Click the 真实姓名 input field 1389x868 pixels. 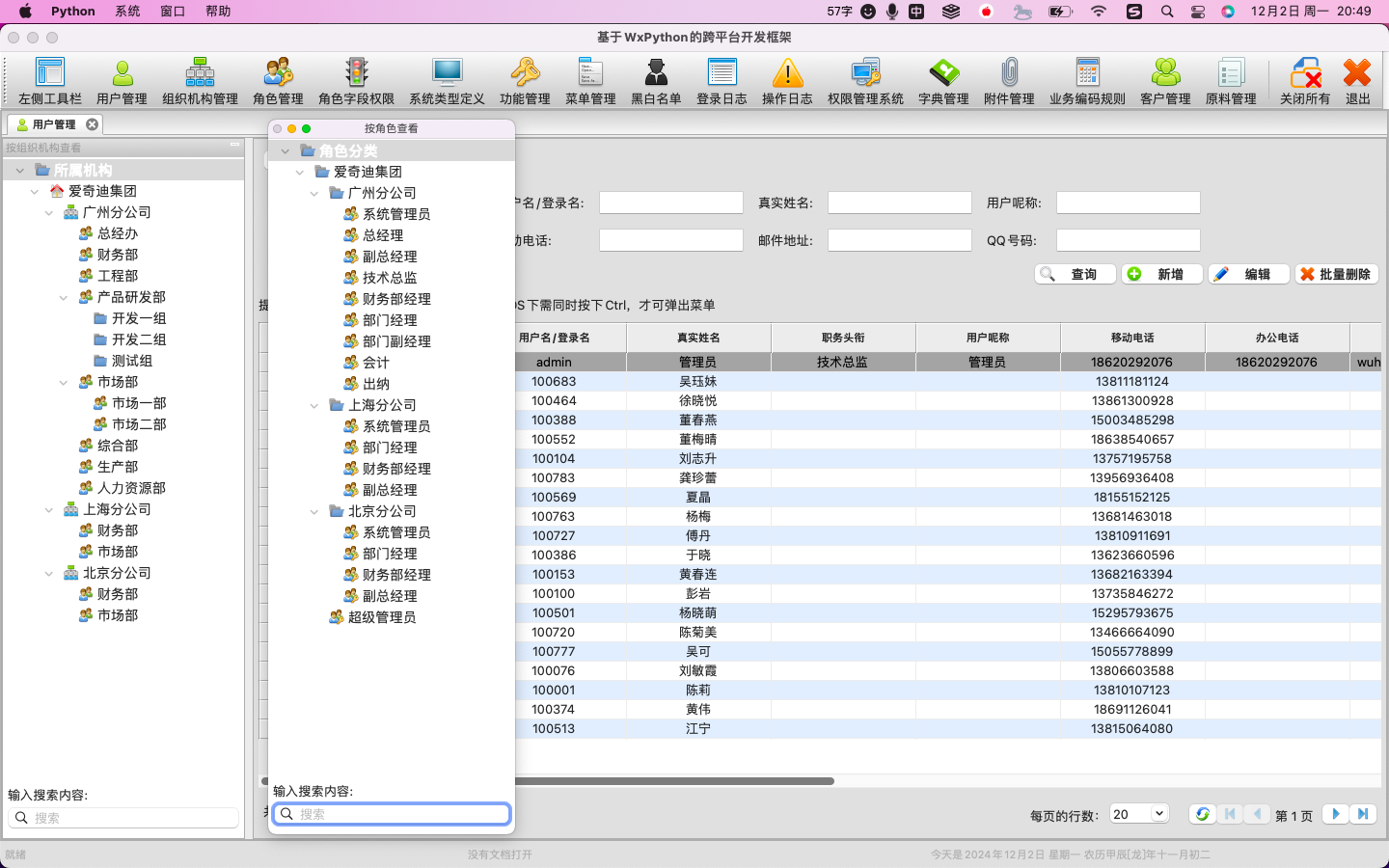(899, 203)
